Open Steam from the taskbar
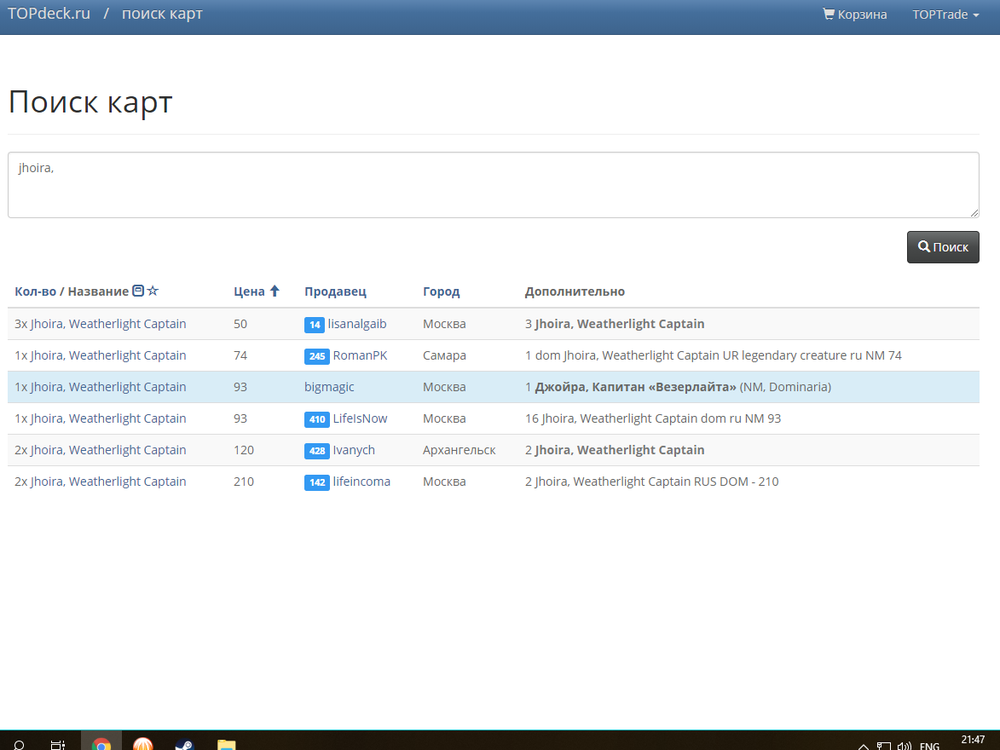 point(184,744)
